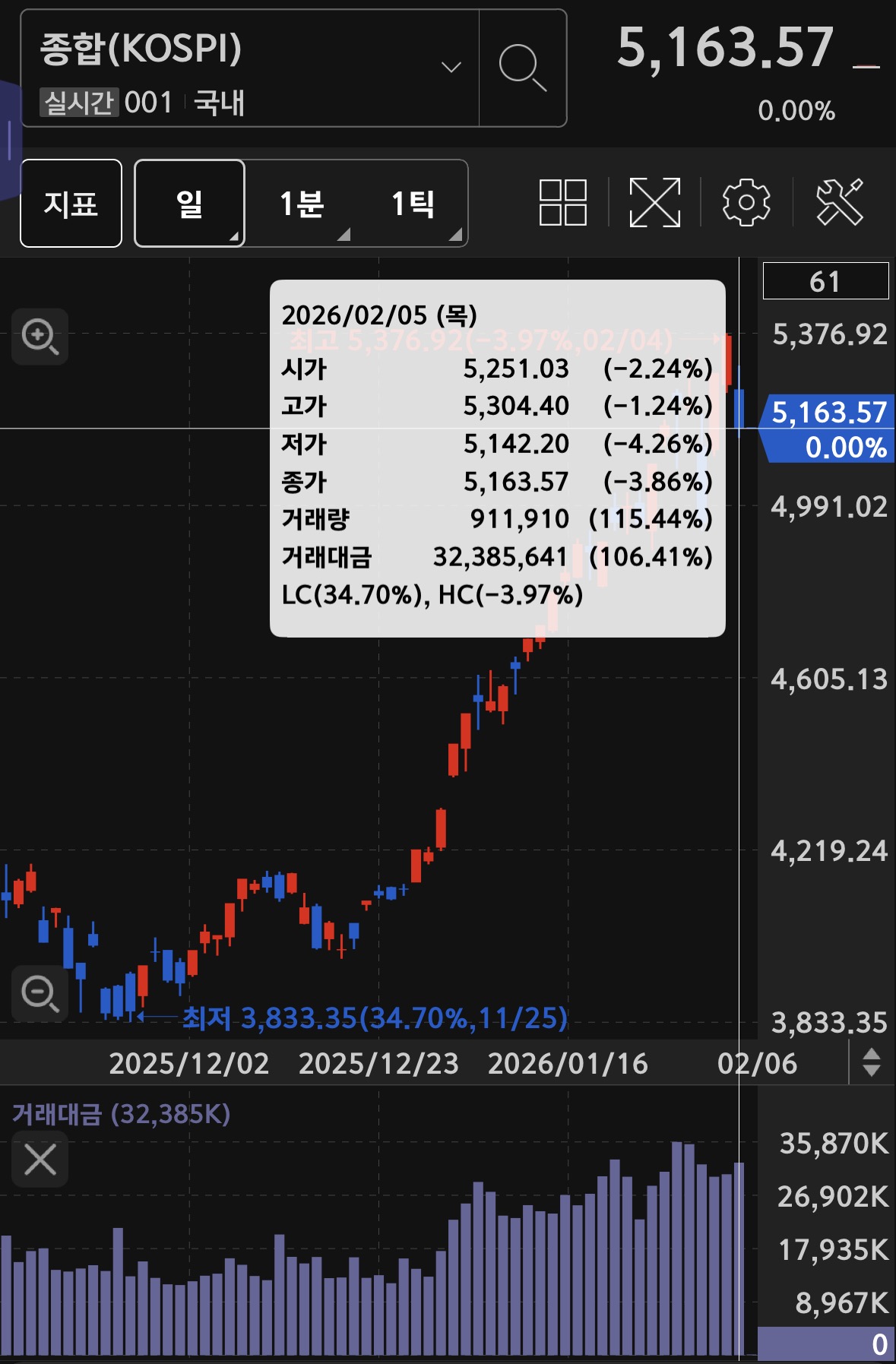Click the LC(34.70%), HC(-3.97%) tooltip line
The image size is (896, 1364).
(x=432, y=594)
